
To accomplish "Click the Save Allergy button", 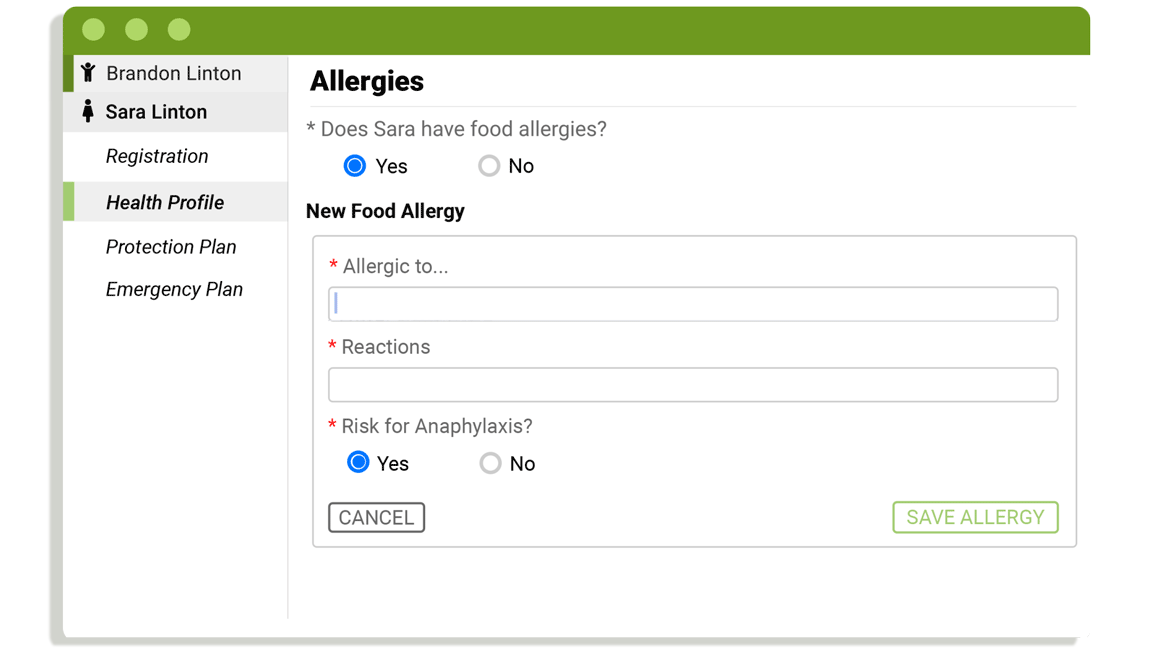I will (975, 517).
